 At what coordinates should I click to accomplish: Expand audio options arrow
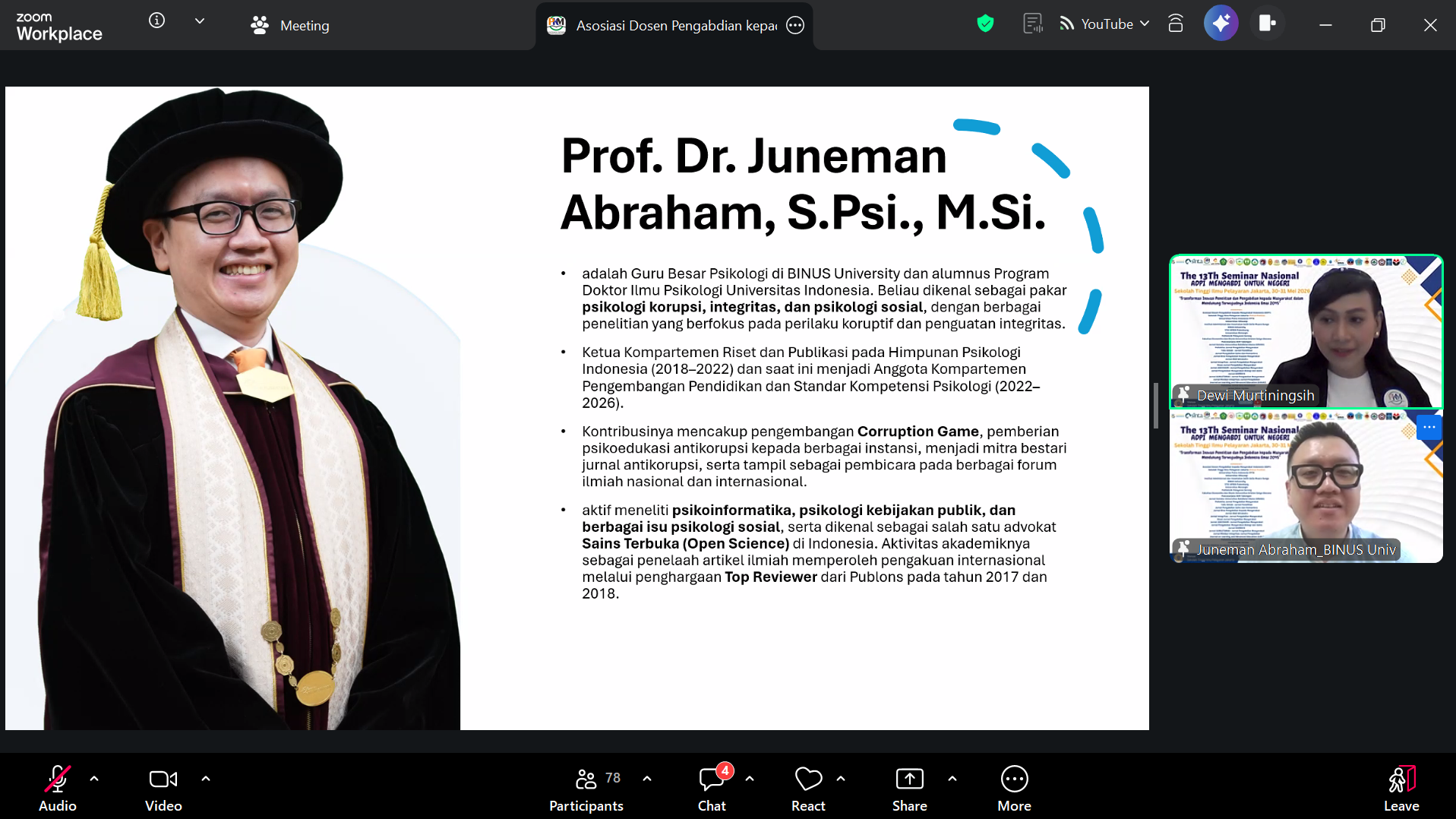click(x=94, y=779)
